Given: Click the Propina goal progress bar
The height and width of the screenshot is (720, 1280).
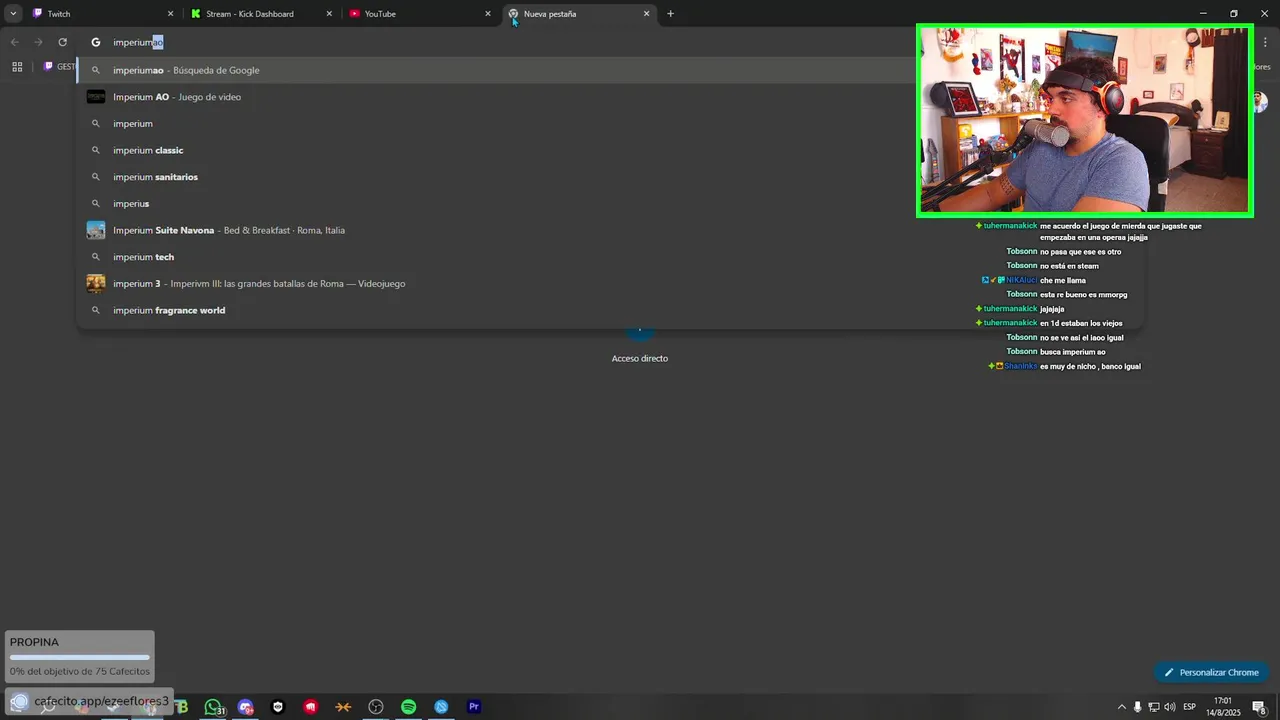Looking at the screenshot, I should coord(79,657).
